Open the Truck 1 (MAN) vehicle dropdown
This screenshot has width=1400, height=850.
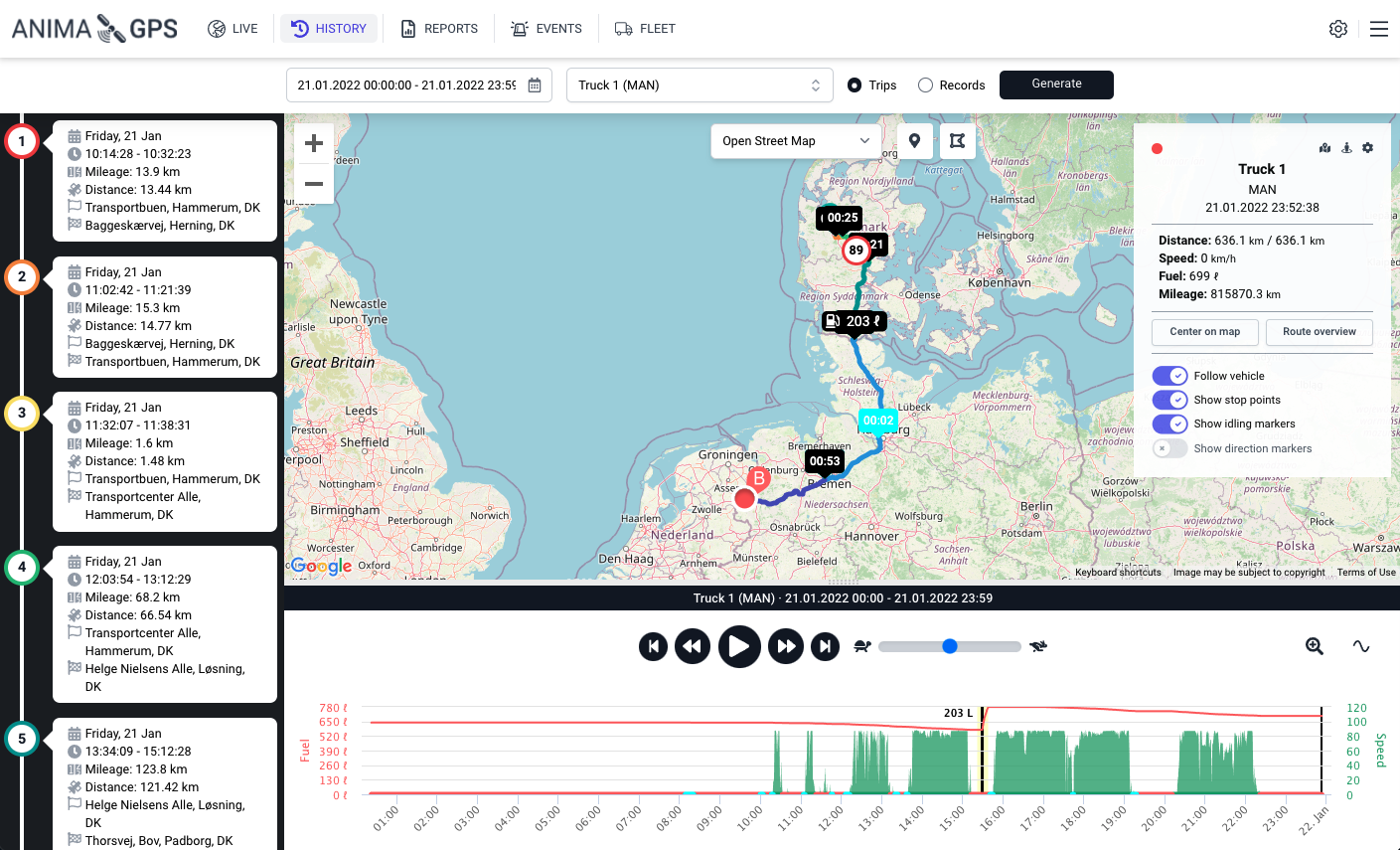(700, 85)
